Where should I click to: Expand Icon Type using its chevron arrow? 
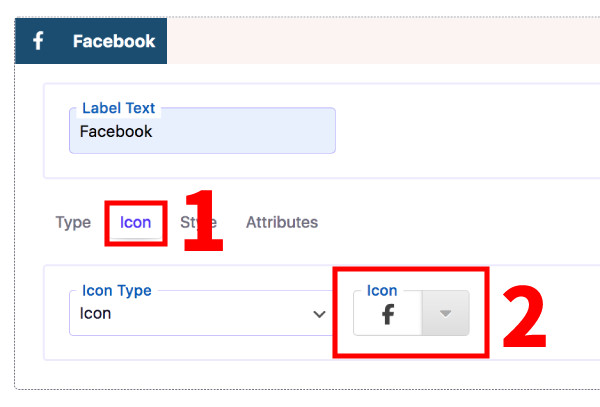click(x=319, y=314)
